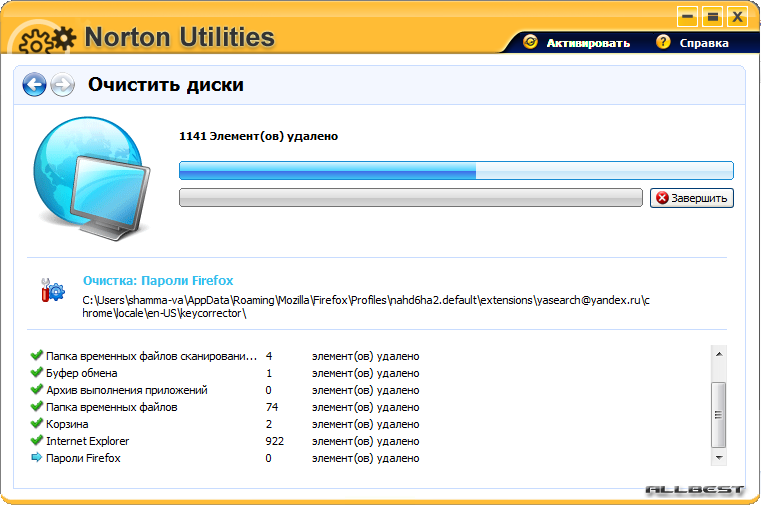Select the 'Корзина' row
Screen dimensions: 761x505
tap(225, 424)
